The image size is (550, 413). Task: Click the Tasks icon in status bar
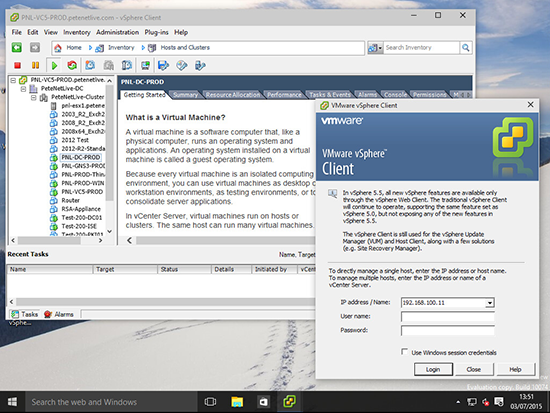click(x=15, y=314)
